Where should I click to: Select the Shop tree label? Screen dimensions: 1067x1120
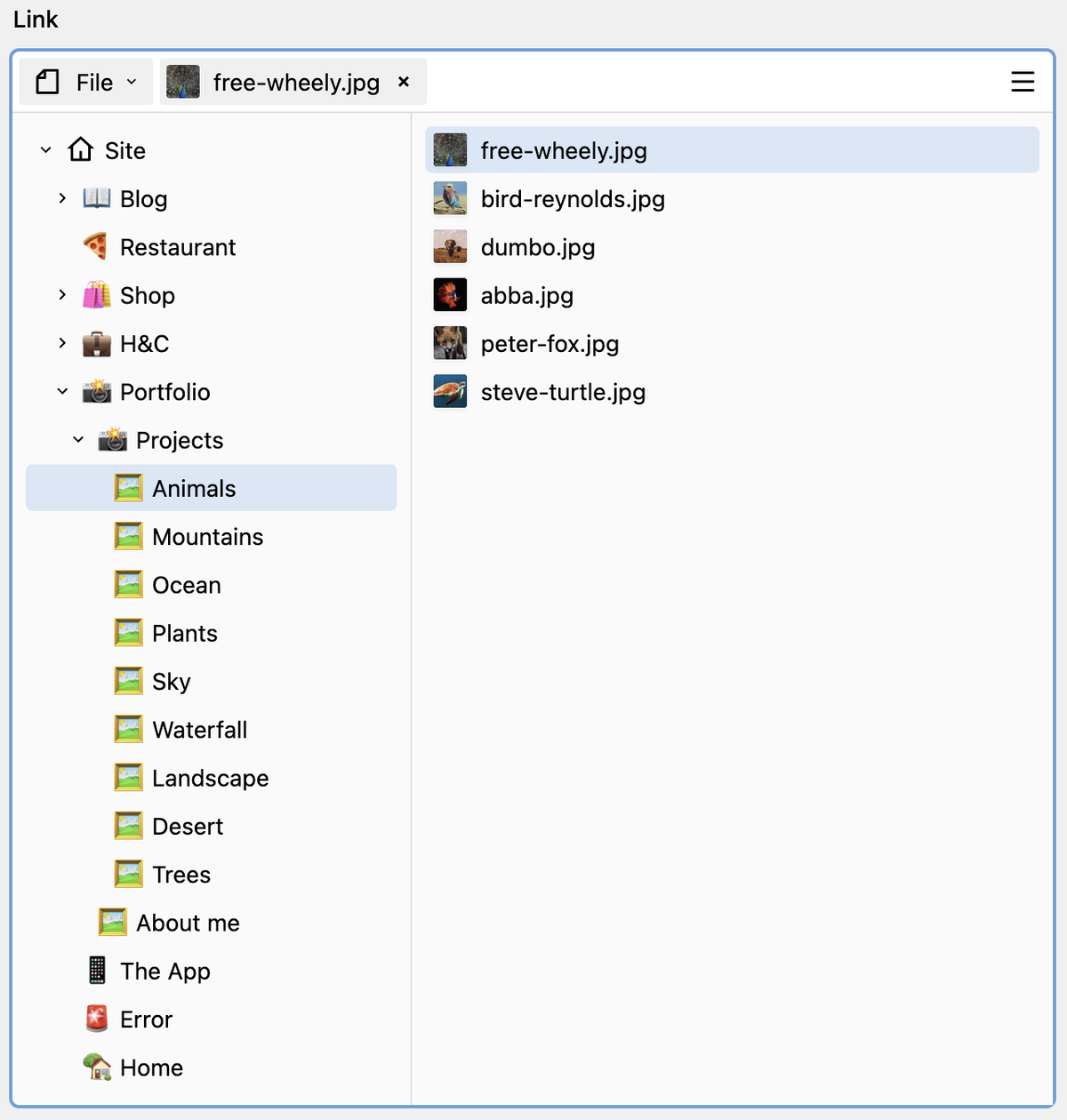(148, 295)
